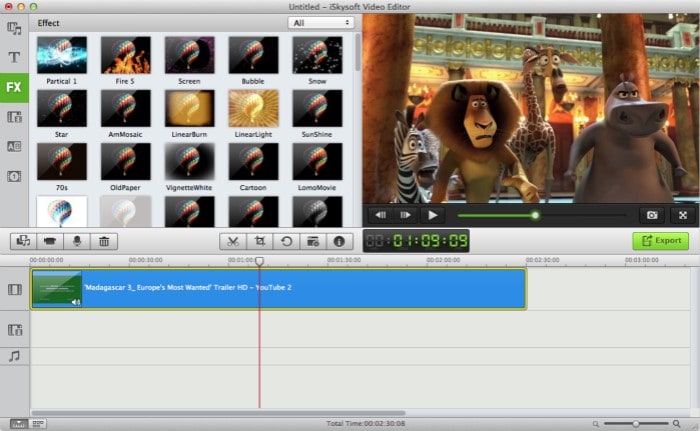The image size is (700, 431).
Task: Select the Partical 1 effect thumbnail
Action: pyautogui.click(x=62, y=55)
